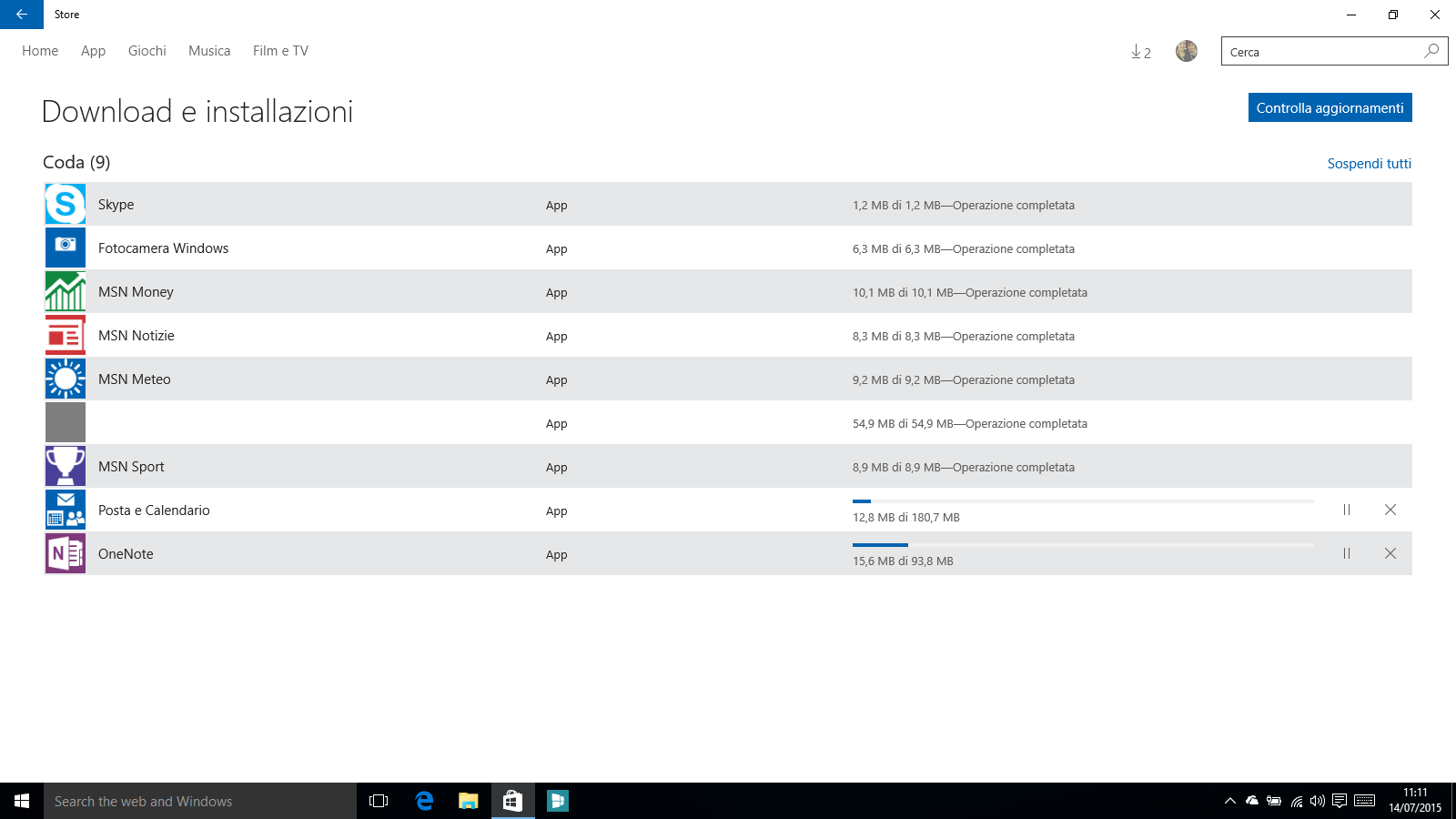Click the OneNote app icon
1456x819 pixels.
click(66, 553)
